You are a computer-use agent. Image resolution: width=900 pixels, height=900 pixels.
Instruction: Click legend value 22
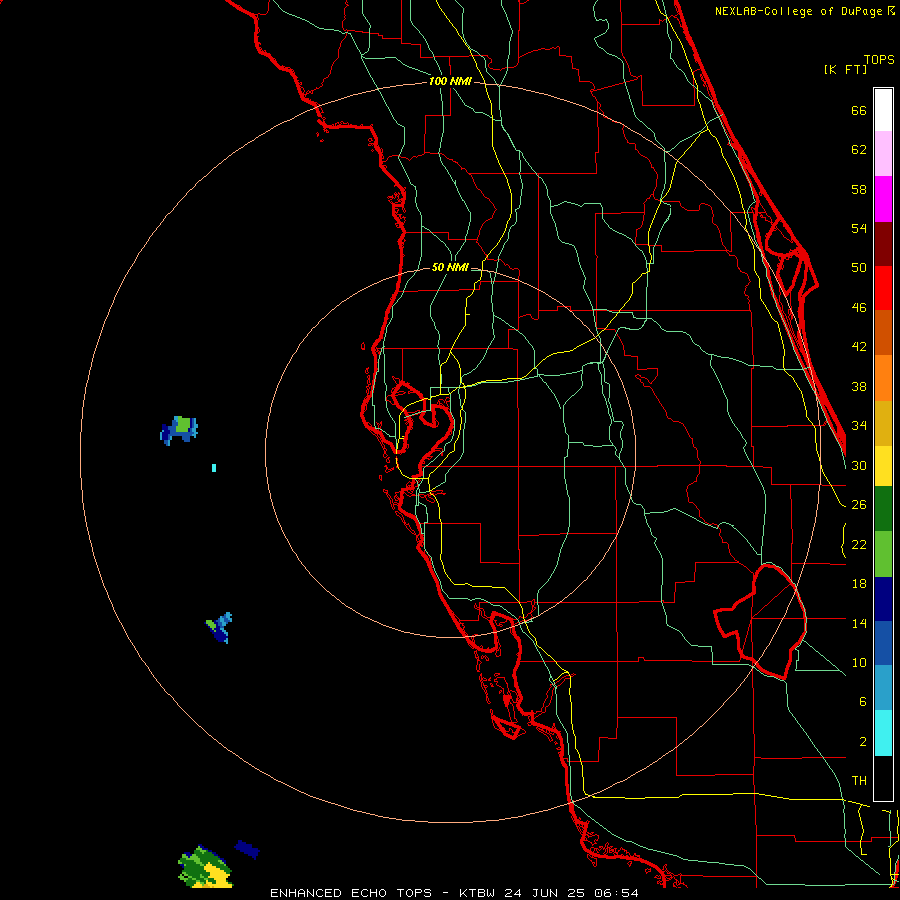[859, 545]
